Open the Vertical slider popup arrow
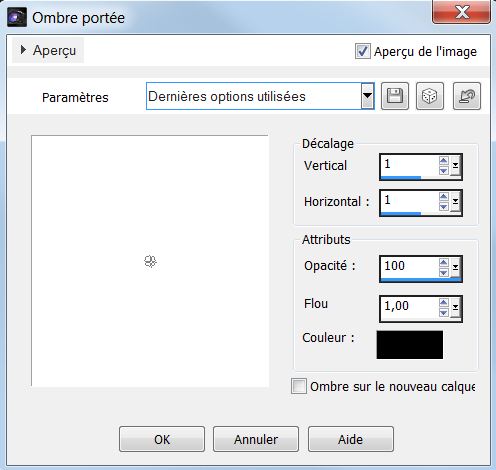 coord(455,166)
